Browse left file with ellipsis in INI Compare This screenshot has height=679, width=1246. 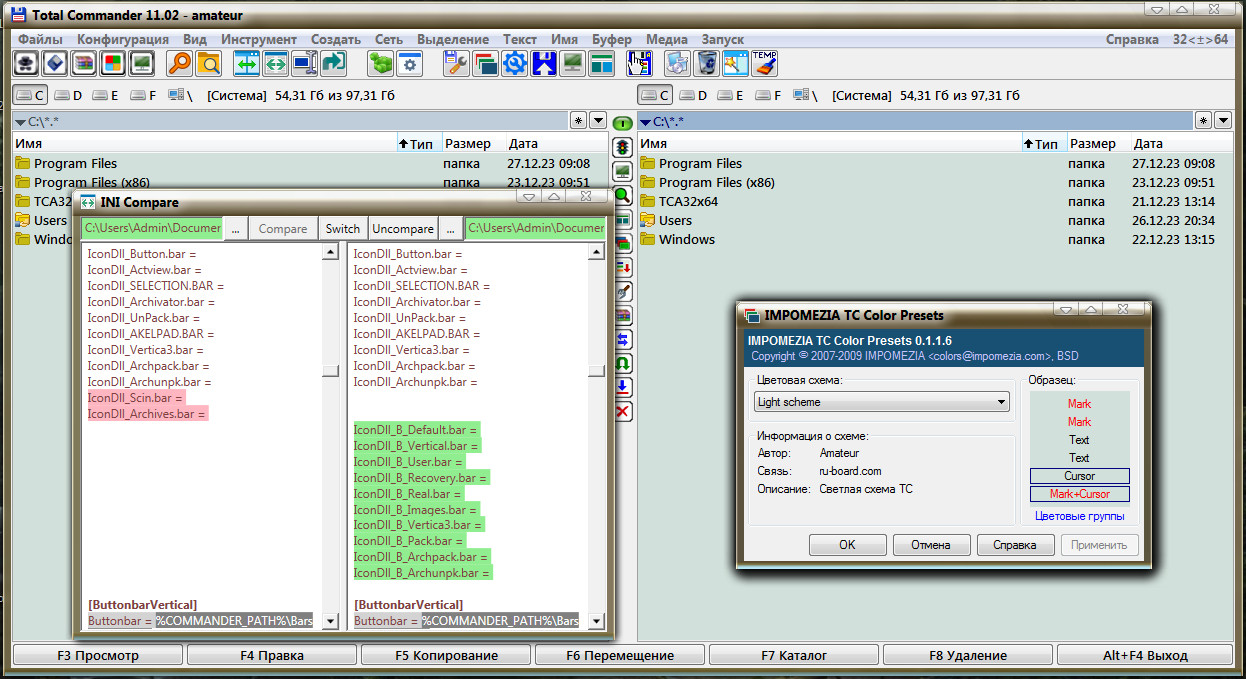pos(235,228)
